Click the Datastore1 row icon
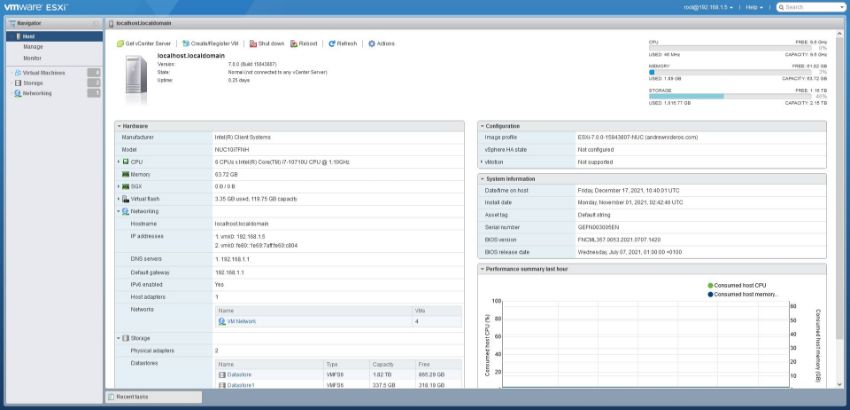The height and width of the screenshot is (410, 850). pyautogui.click(x=222, y=385)
